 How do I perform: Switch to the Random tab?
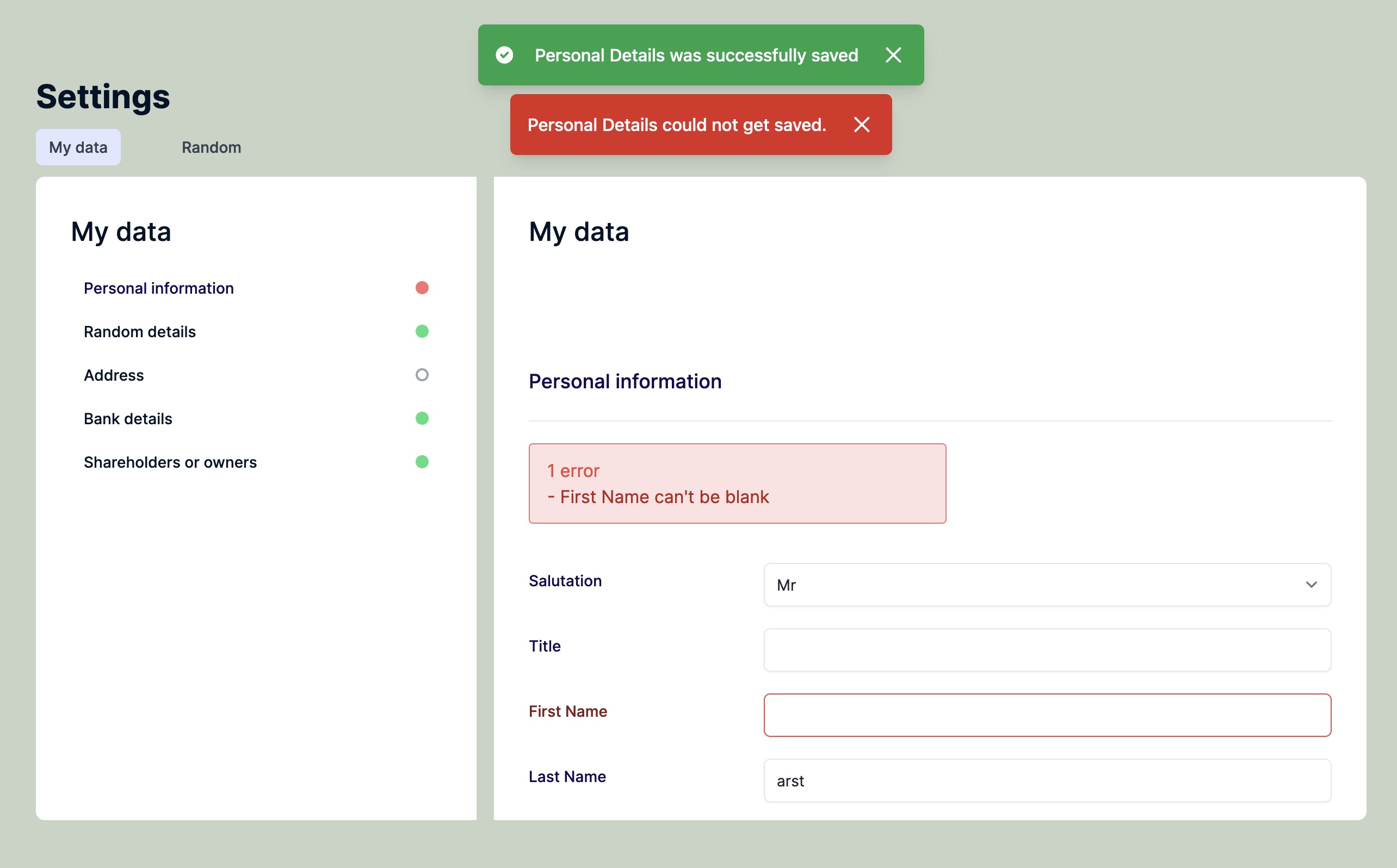pos(211,147)
